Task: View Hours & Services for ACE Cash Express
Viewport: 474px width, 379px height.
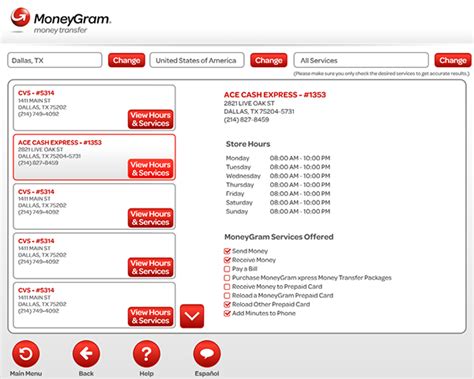Action: (x=151, y=169)
